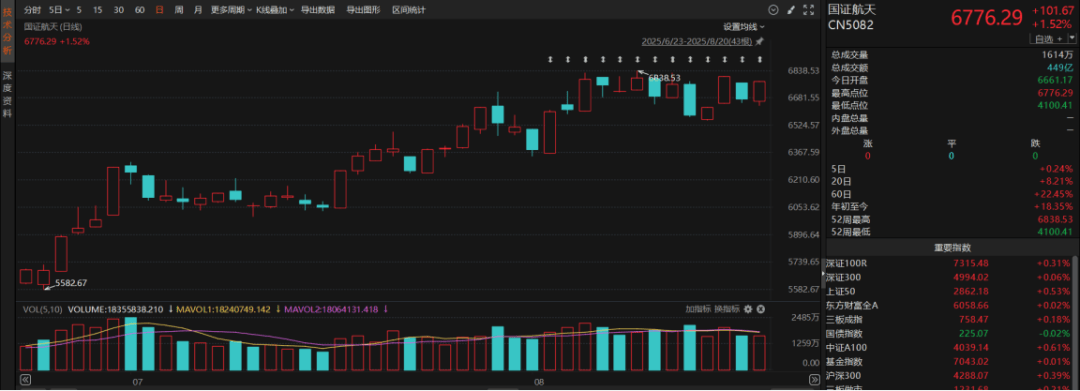Close the VOL indicator panel
Image resolution: width=1080 pixels, height=391 pixels.
[761, 310]
